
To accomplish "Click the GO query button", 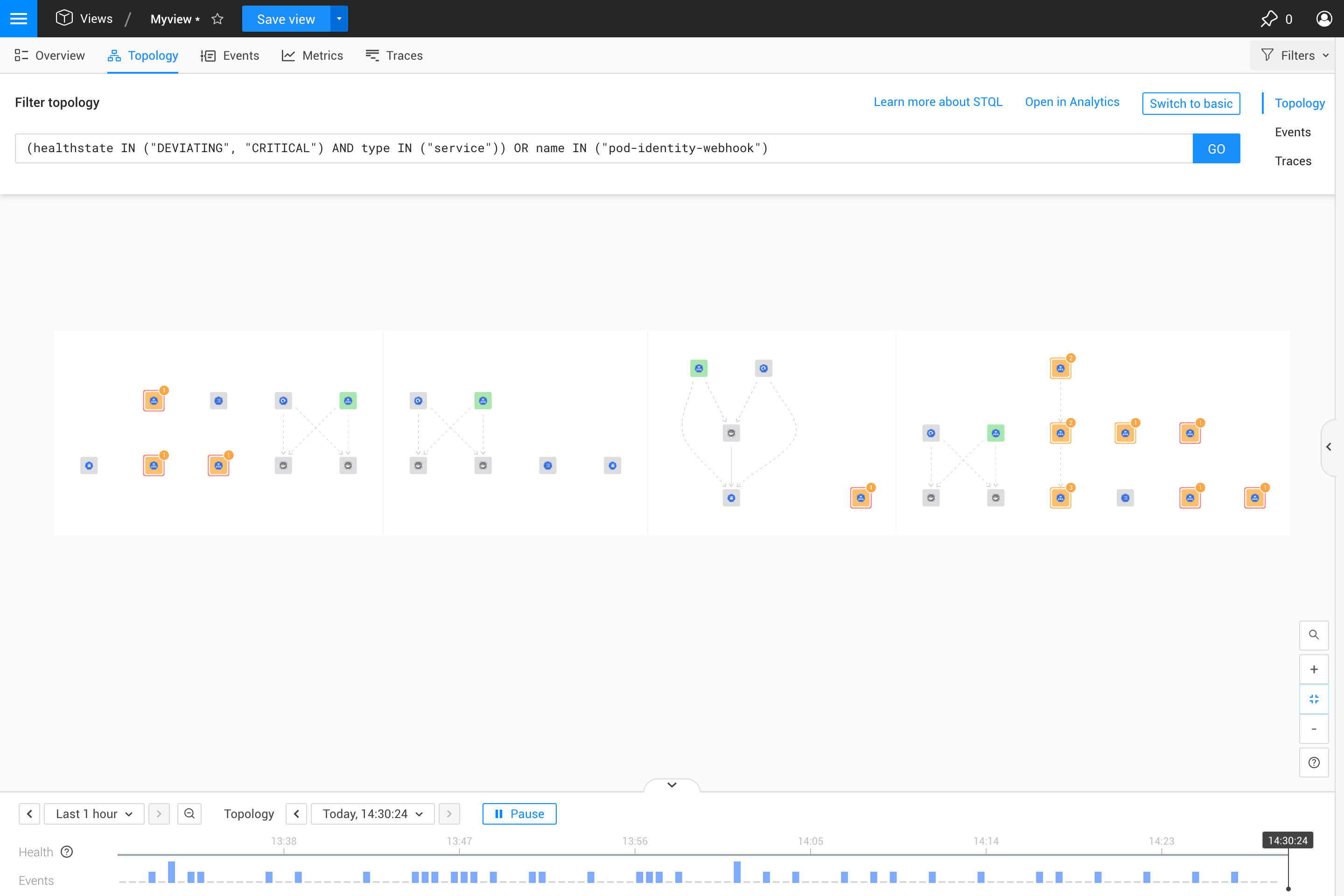I will point(1216,148).
